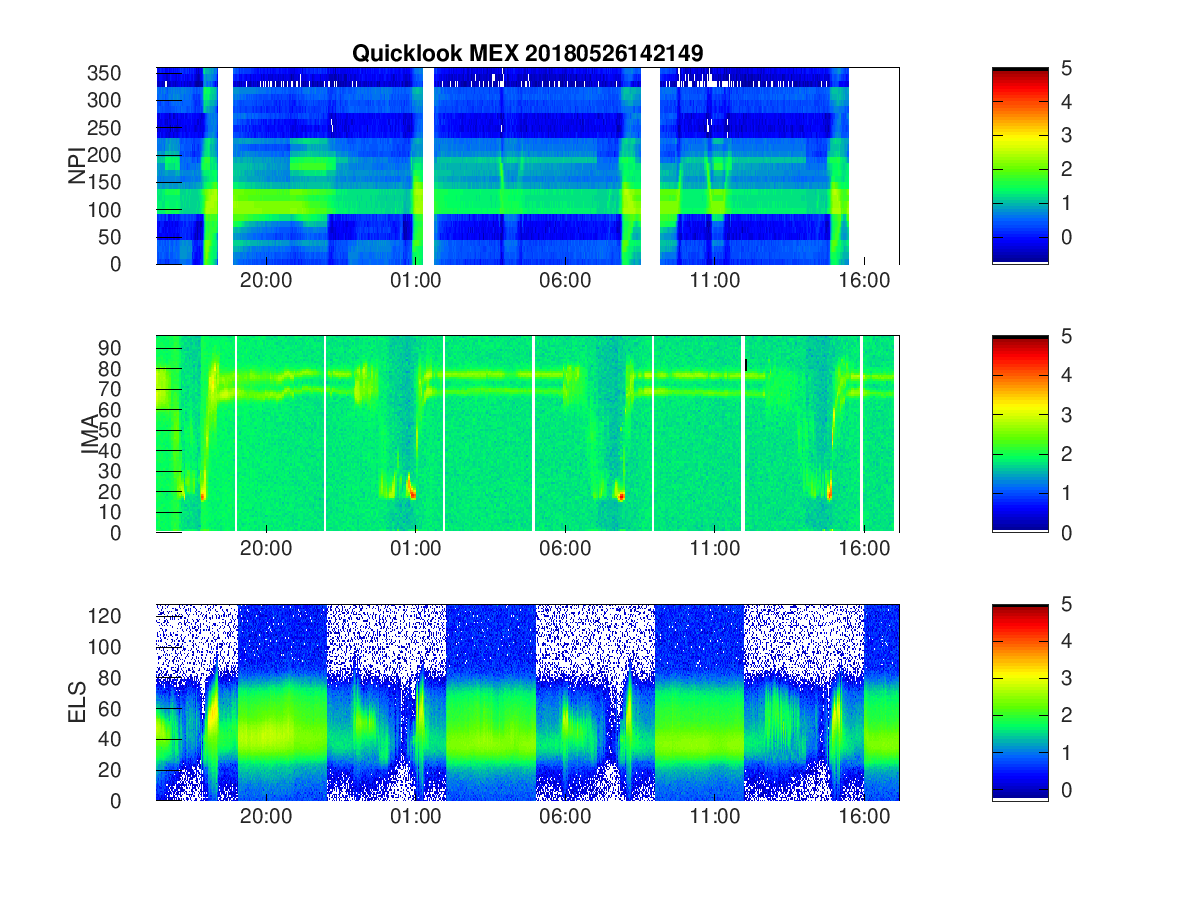The width and height of the screenshot is (1200, 900).
Task: Click the 4 label on IMA colorbar
Action: pos(1067,375)
